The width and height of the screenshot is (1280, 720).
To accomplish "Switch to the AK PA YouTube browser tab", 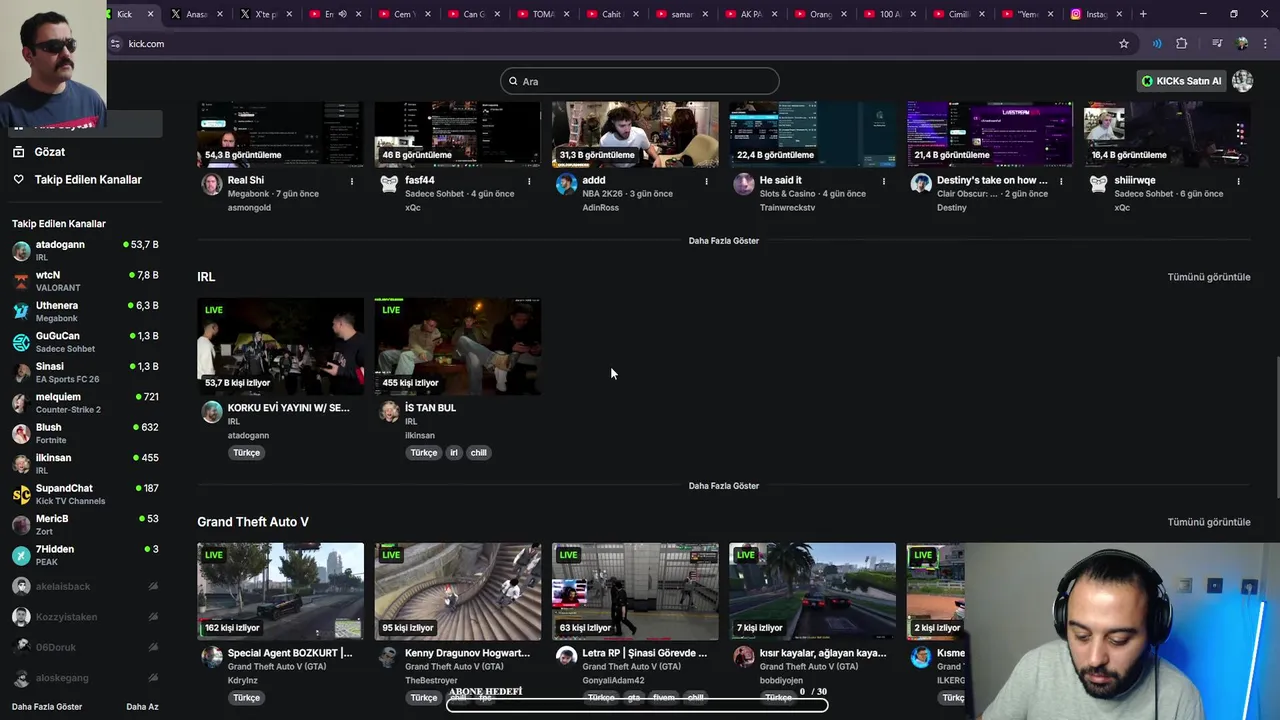I will coord(751,14).
